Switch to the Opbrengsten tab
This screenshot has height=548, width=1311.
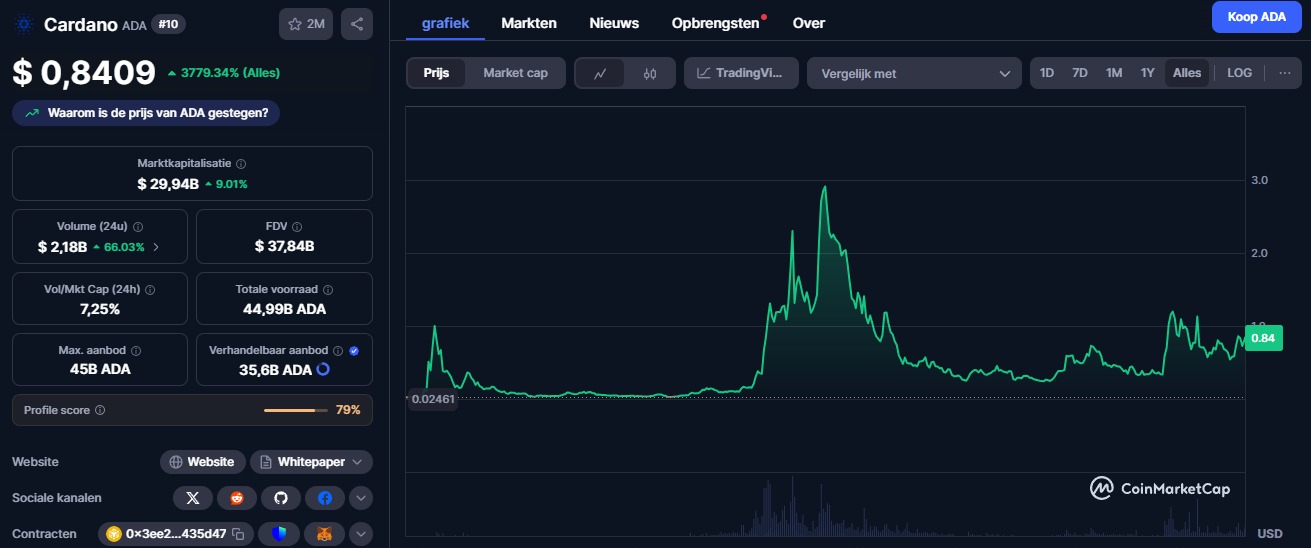point(716,22)
